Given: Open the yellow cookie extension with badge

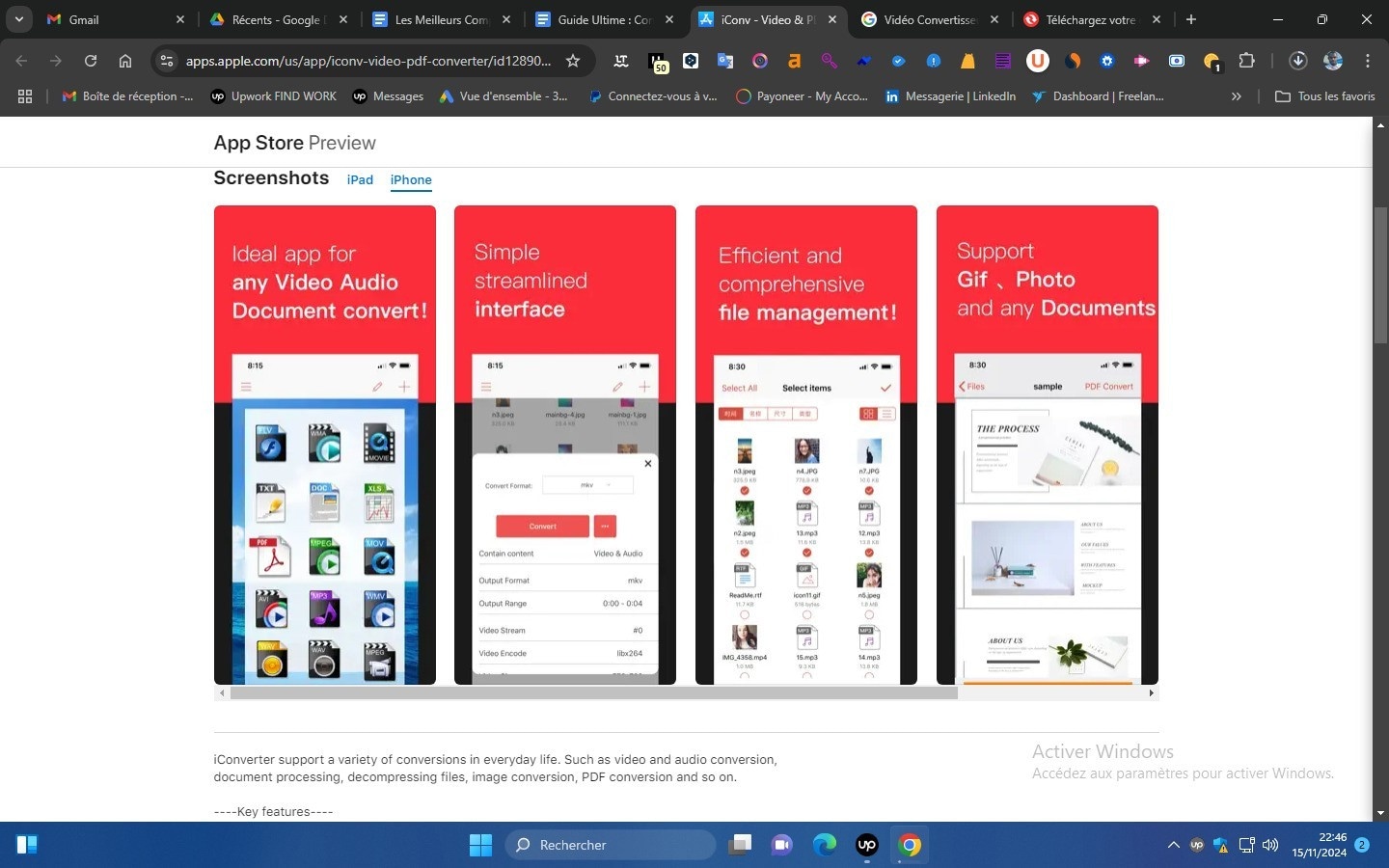Looking at the screenshot, I should (x=1212, y=62).
